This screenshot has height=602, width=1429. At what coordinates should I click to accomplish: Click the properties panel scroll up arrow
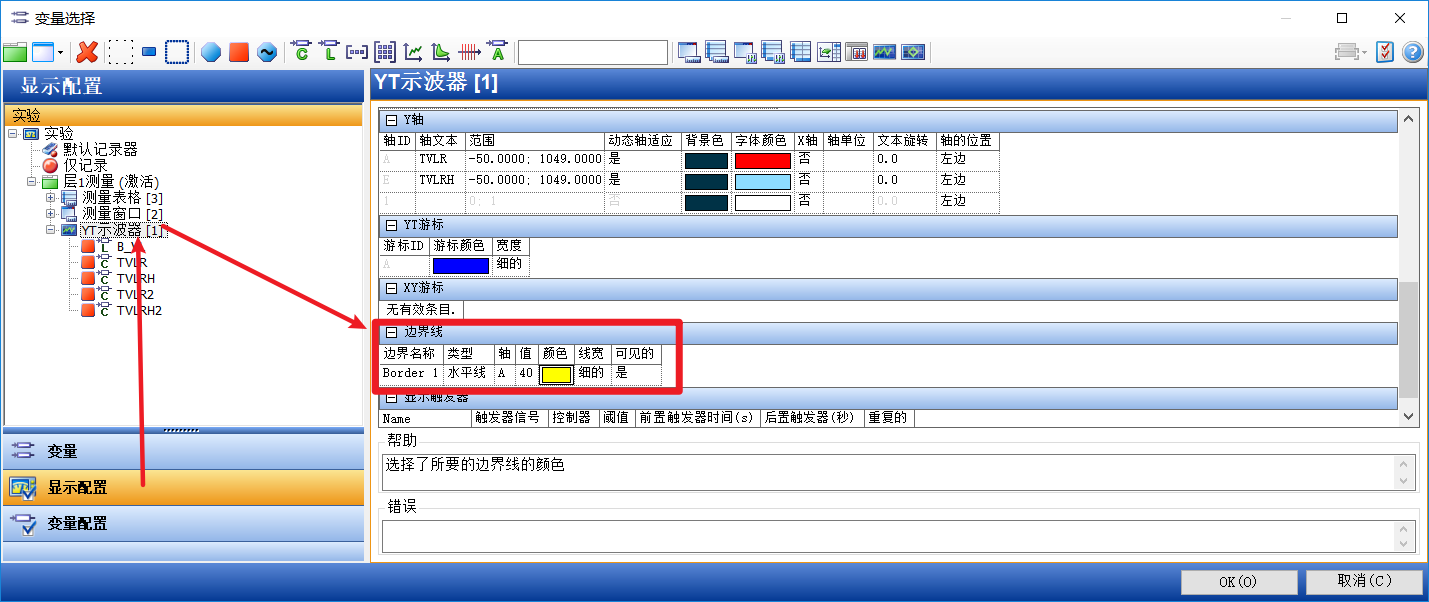[x=1408, y=120]
